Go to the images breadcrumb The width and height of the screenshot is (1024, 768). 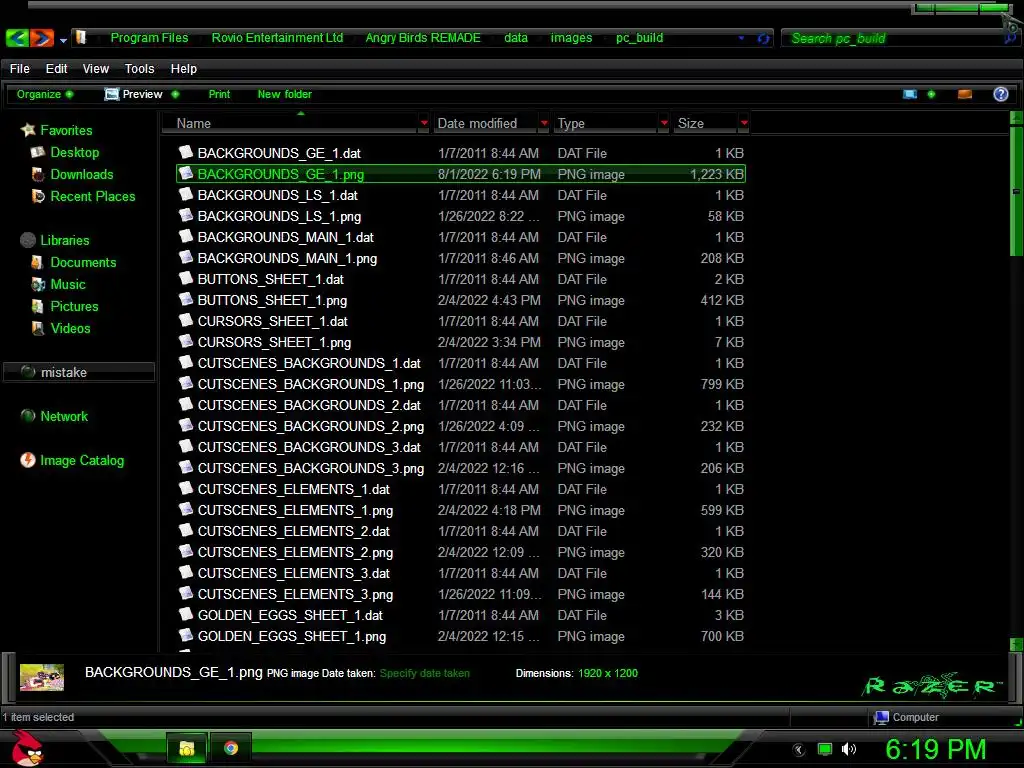(571, 38)
